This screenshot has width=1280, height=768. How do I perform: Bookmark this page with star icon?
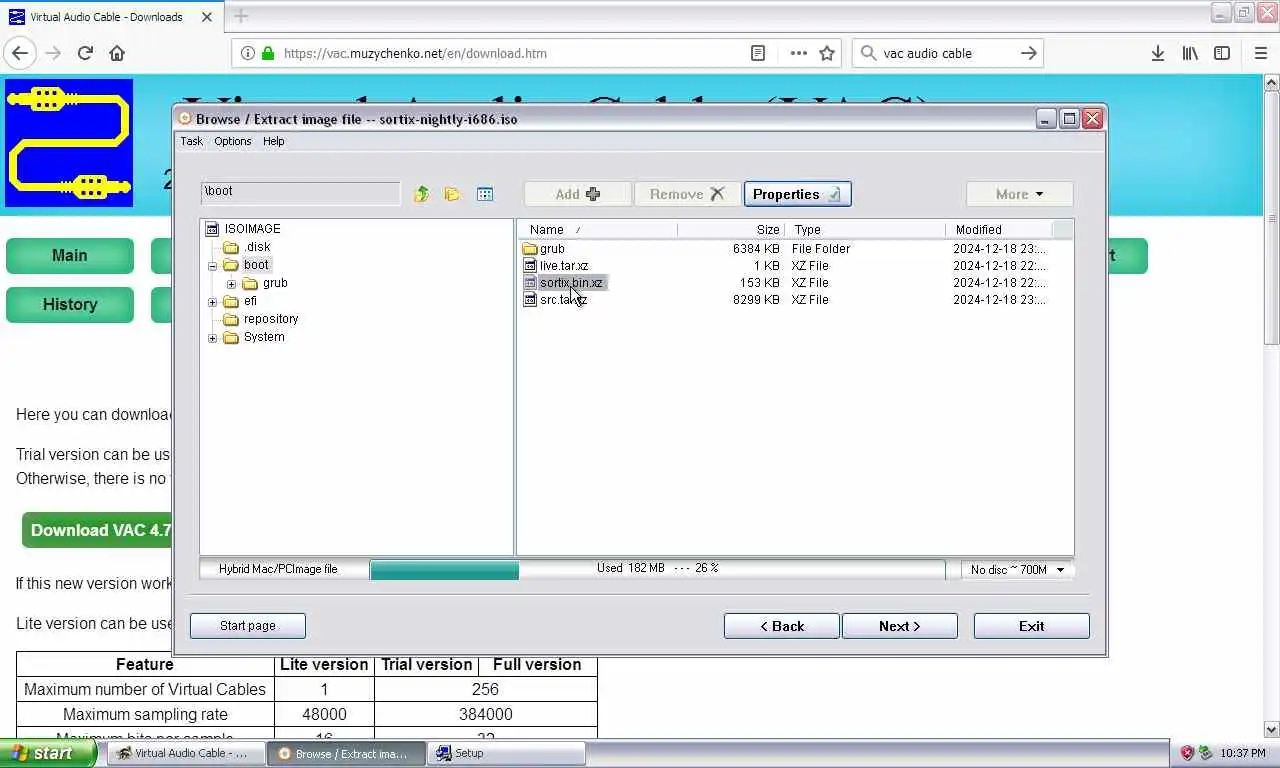827,53
